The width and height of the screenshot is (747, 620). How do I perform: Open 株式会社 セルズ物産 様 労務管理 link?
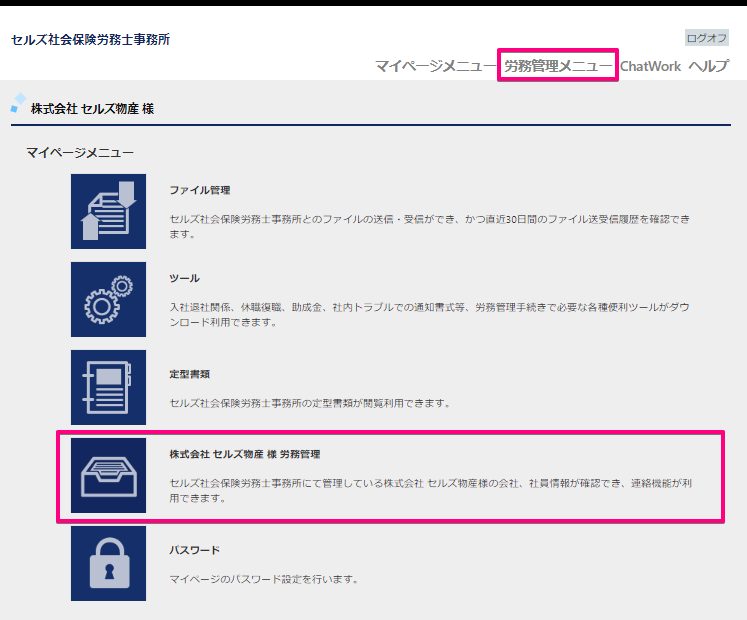[245, 454]
